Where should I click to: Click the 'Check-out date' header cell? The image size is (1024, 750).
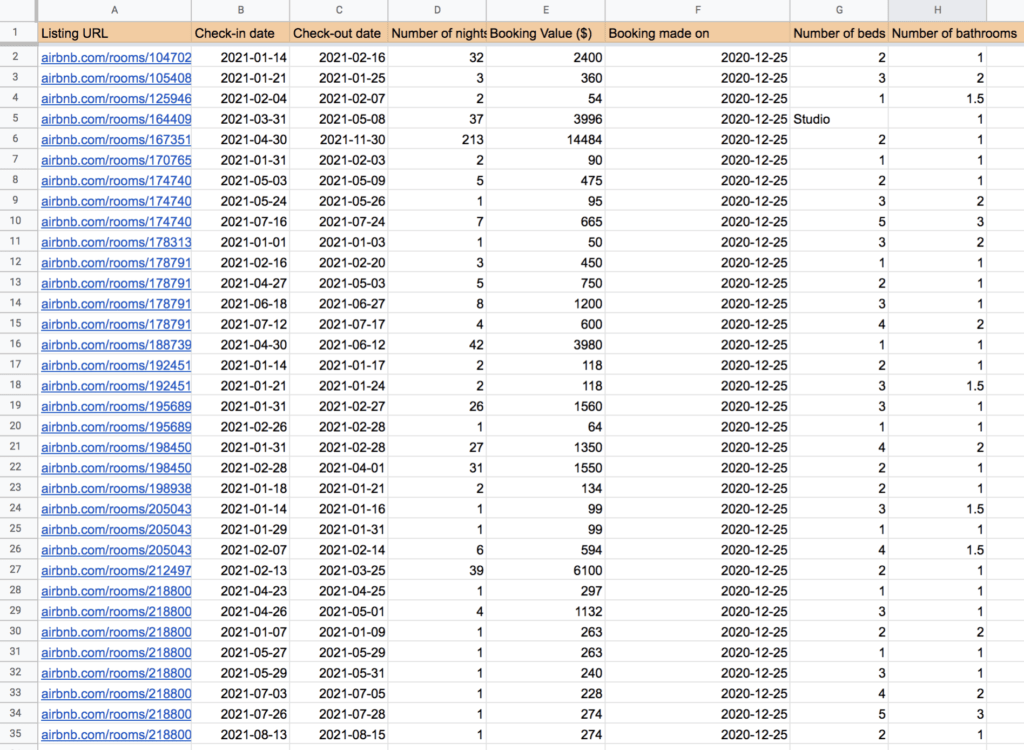coord(339,33)
